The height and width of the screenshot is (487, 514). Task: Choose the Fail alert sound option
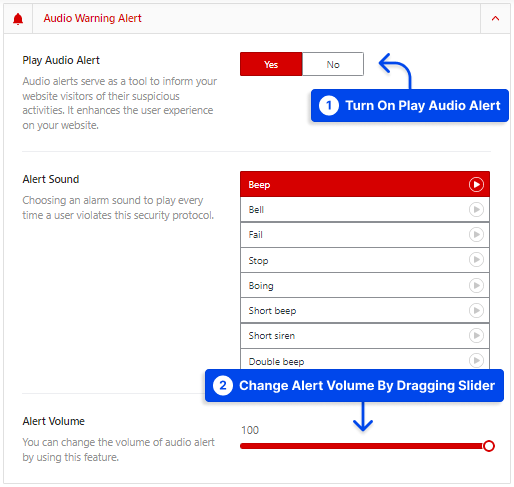[365, 235]
